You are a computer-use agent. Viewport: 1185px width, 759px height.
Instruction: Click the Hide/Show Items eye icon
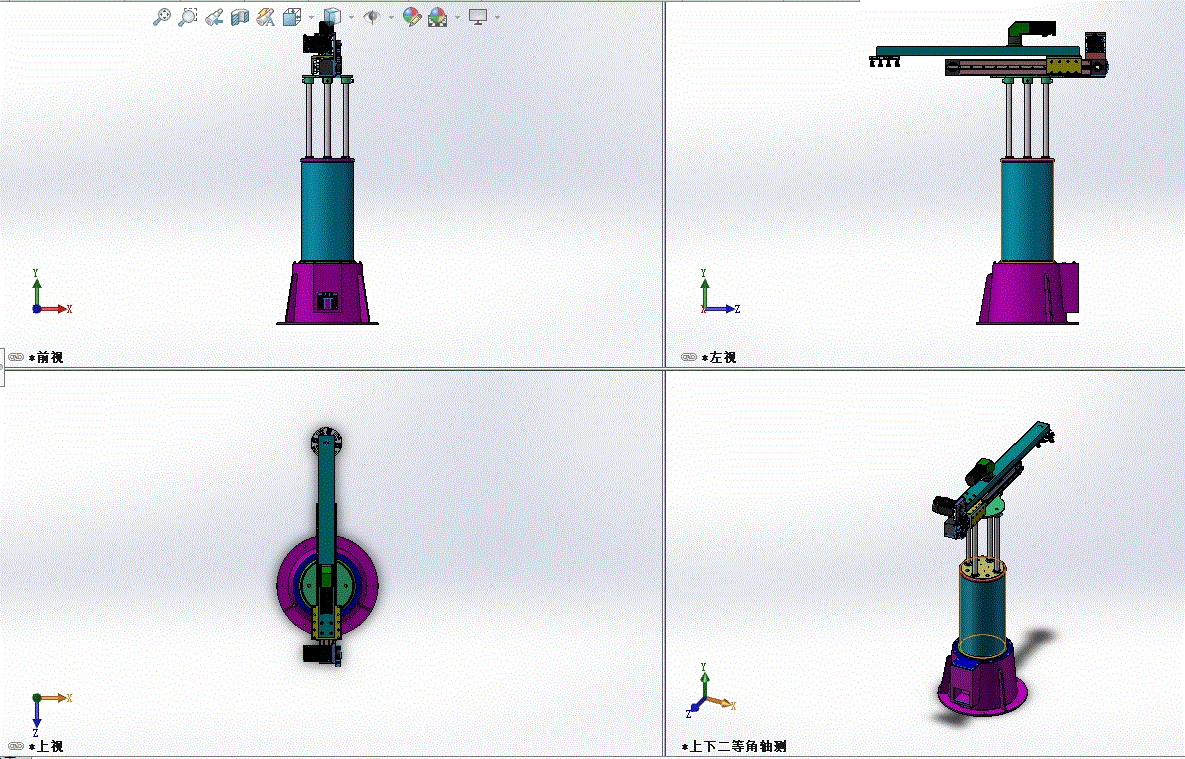(x=371, y=17)
